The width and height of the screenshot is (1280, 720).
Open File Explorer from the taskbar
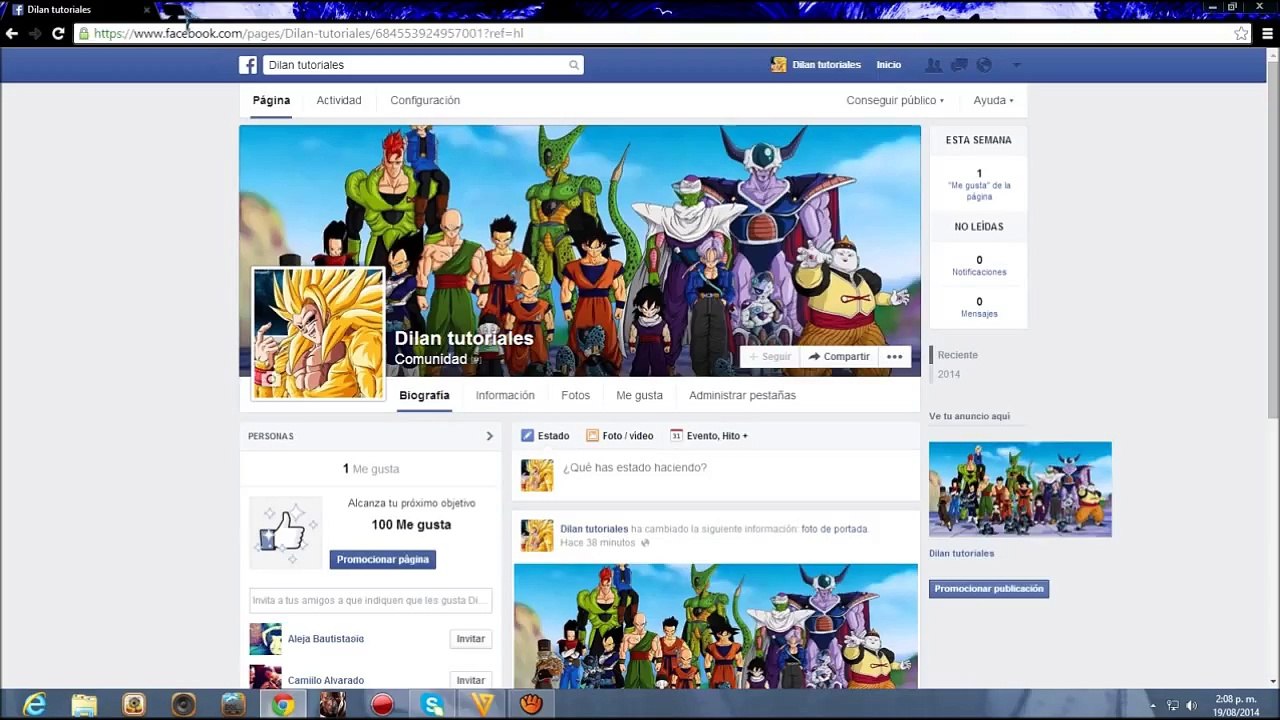tap(84, 705)
